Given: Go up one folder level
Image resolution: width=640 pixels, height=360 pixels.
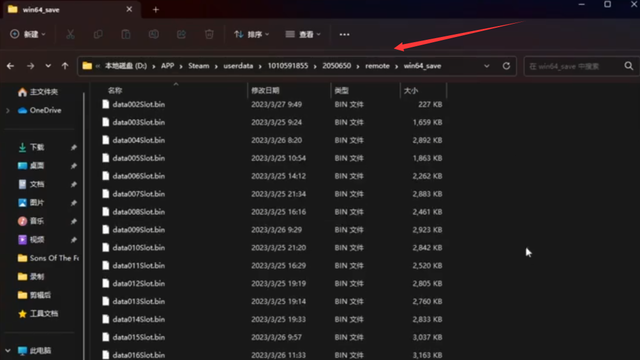Looking at the screenshot, I should [65, 66].
